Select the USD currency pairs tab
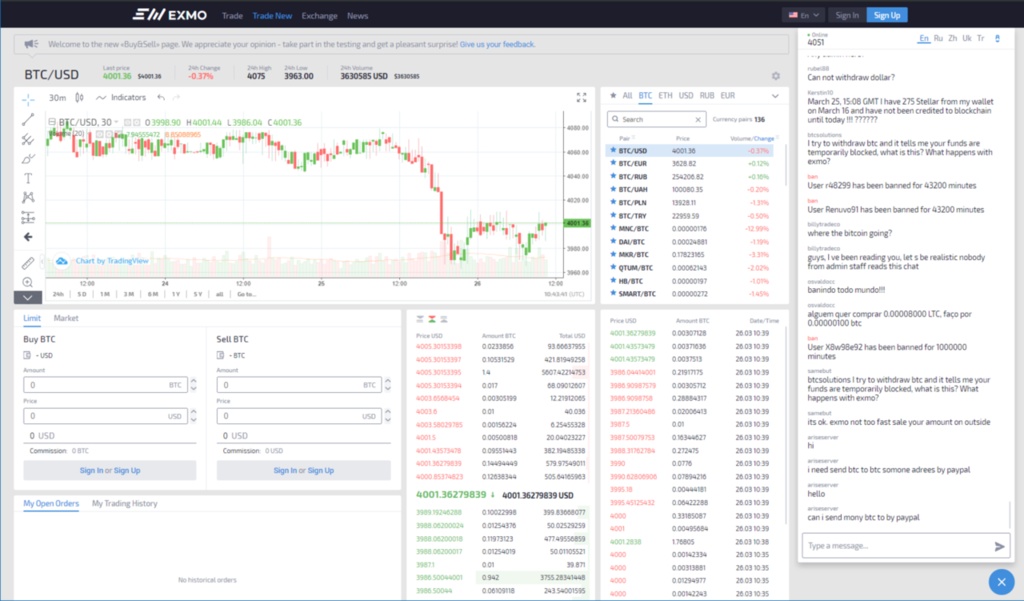This screenshot has width=1024, height=601. point(686,95)
